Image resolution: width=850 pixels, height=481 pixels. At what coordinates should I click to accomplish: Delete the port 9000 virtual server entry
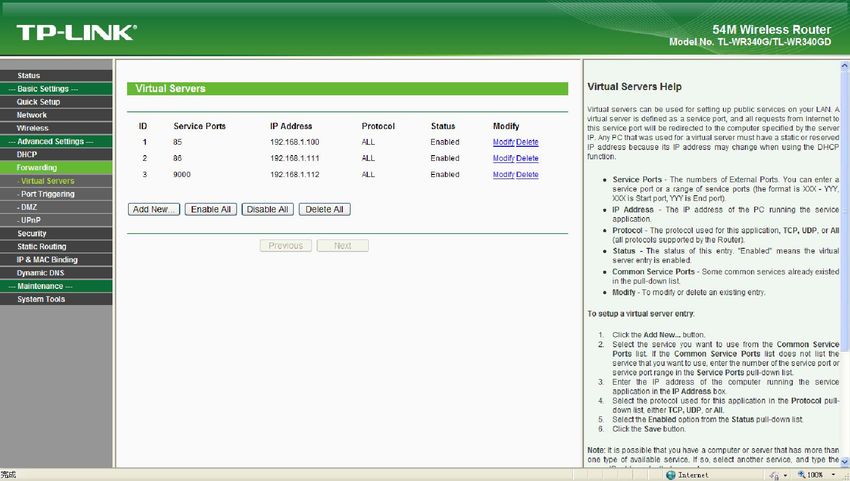pos(527,175)
